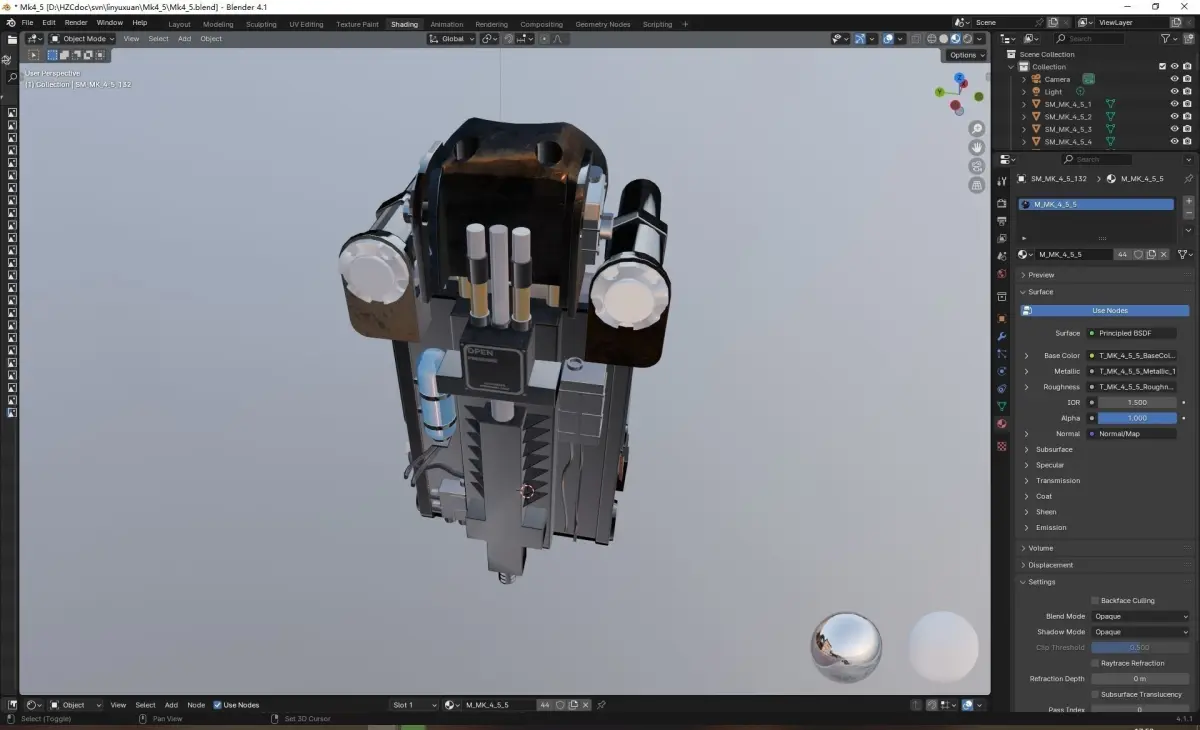Select material preview viewport shading
1200x730 pixels.
955,39
